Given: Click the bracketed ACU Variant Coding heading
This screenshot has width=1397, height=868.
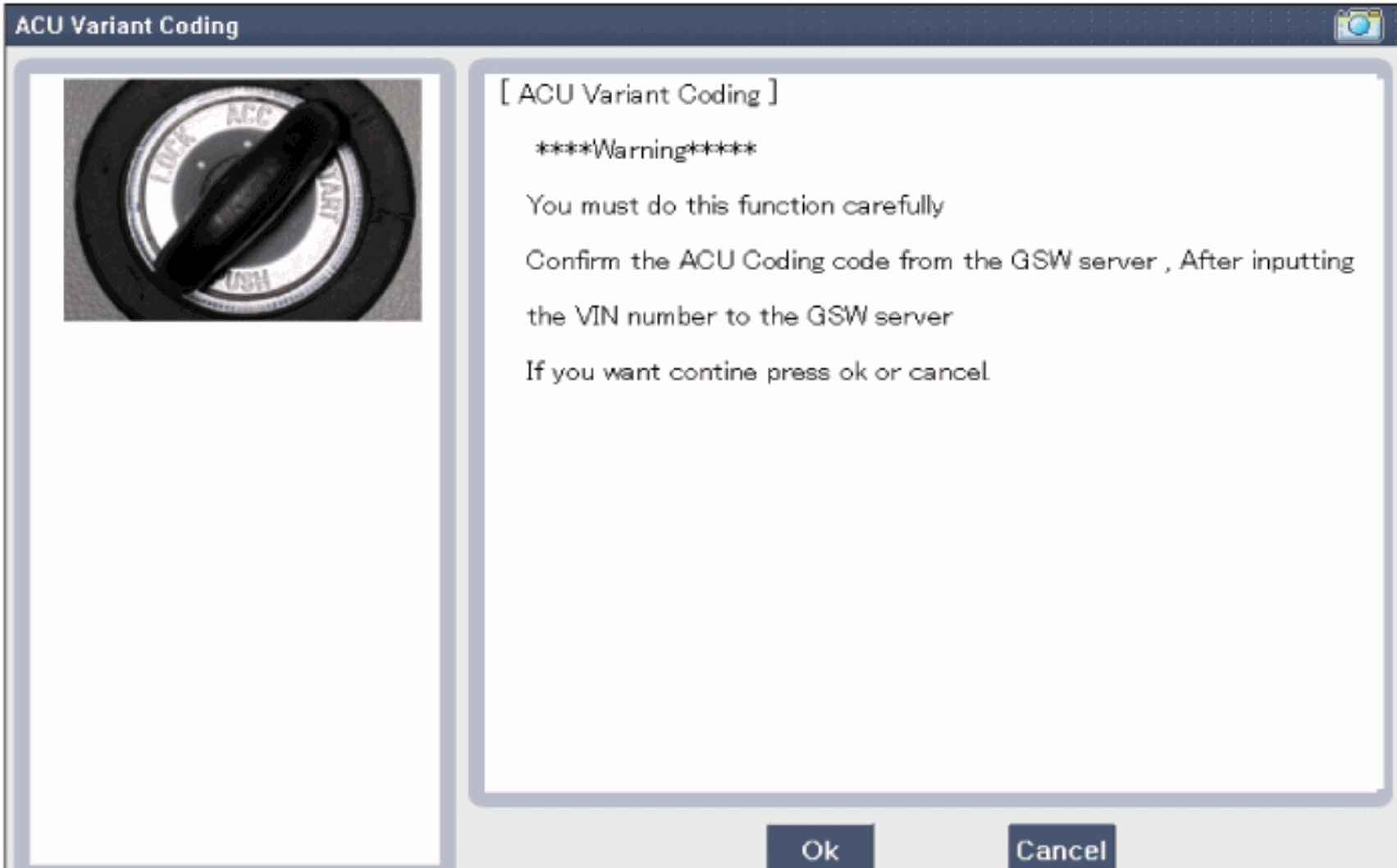Looking at the screenshot, I should [639, 94].
